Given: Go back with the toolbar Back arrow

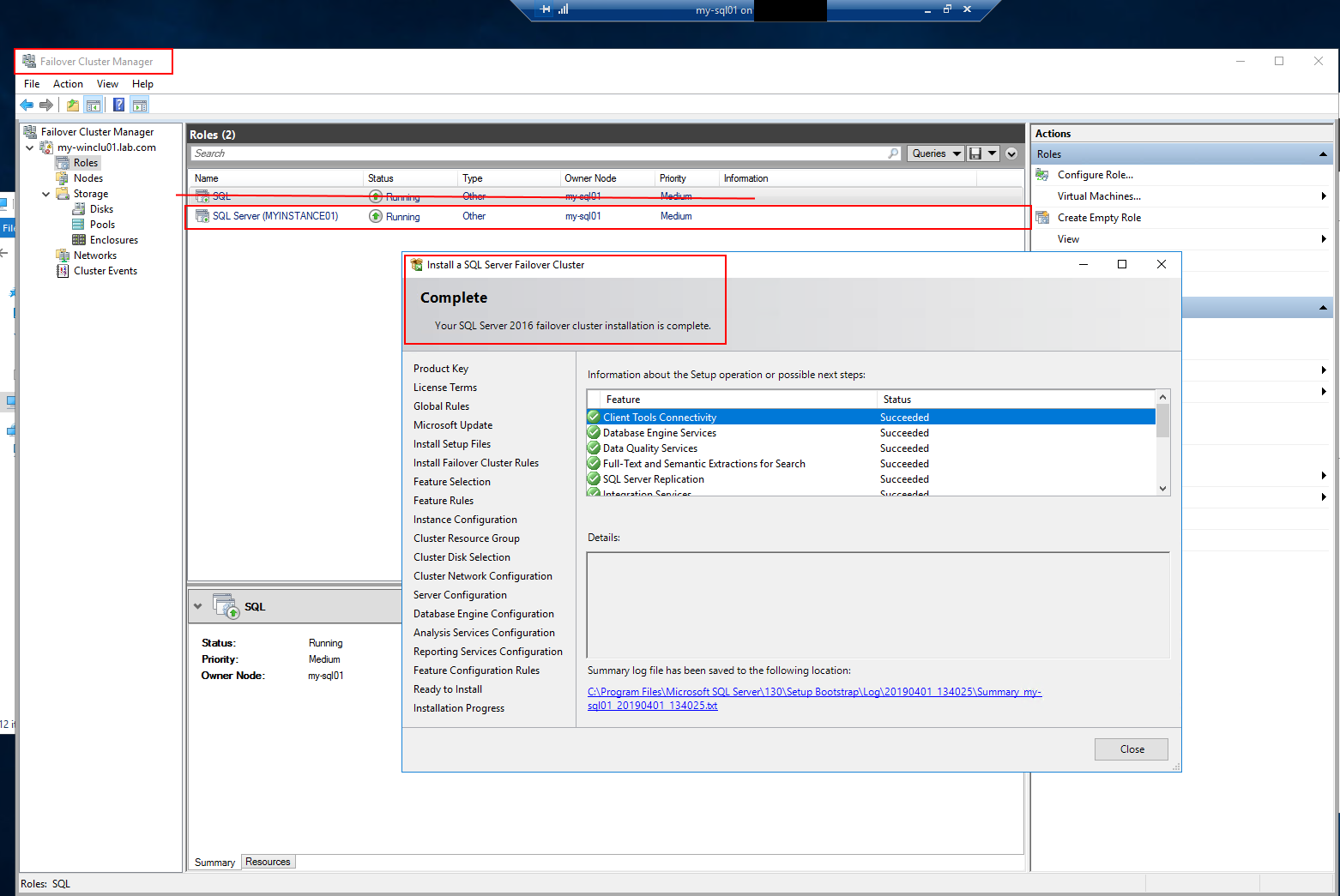Looking at the screenshot, I should [x=27, y=105].
